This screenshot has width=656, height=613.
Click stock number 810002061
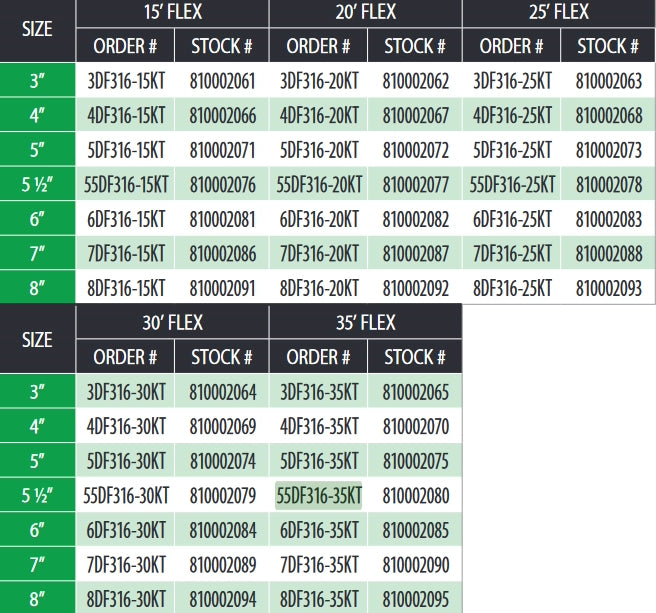click(222, 81)
